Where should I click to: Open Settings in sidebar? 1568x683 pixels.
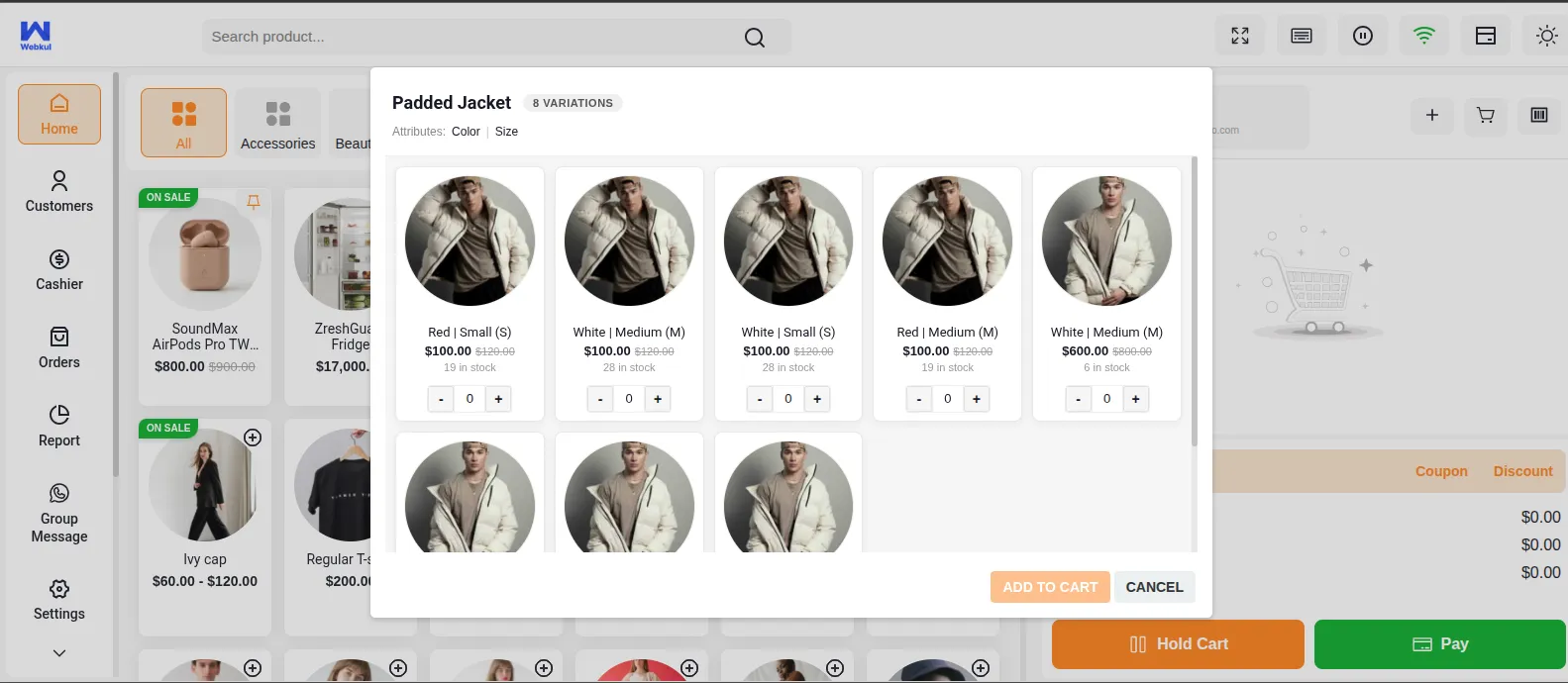(x=59, y=600)
